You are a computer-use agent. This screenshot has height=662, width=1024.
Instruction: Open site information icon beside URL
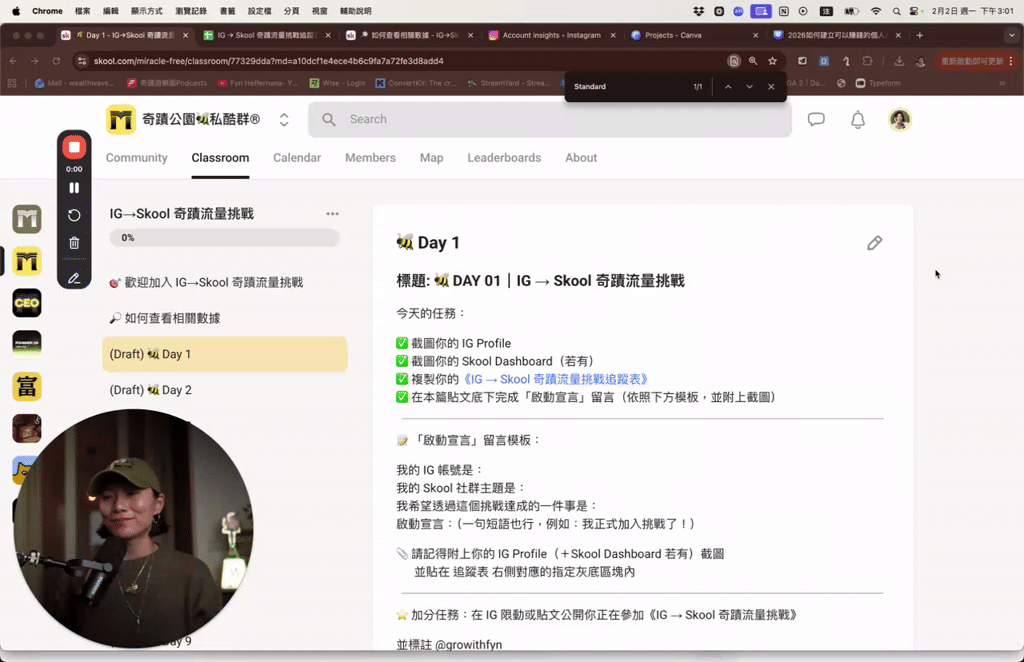tap(82, 61)
